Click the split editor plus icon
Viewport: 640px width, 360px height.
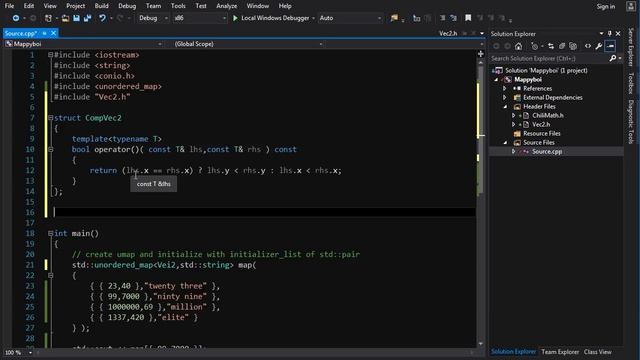480,54
